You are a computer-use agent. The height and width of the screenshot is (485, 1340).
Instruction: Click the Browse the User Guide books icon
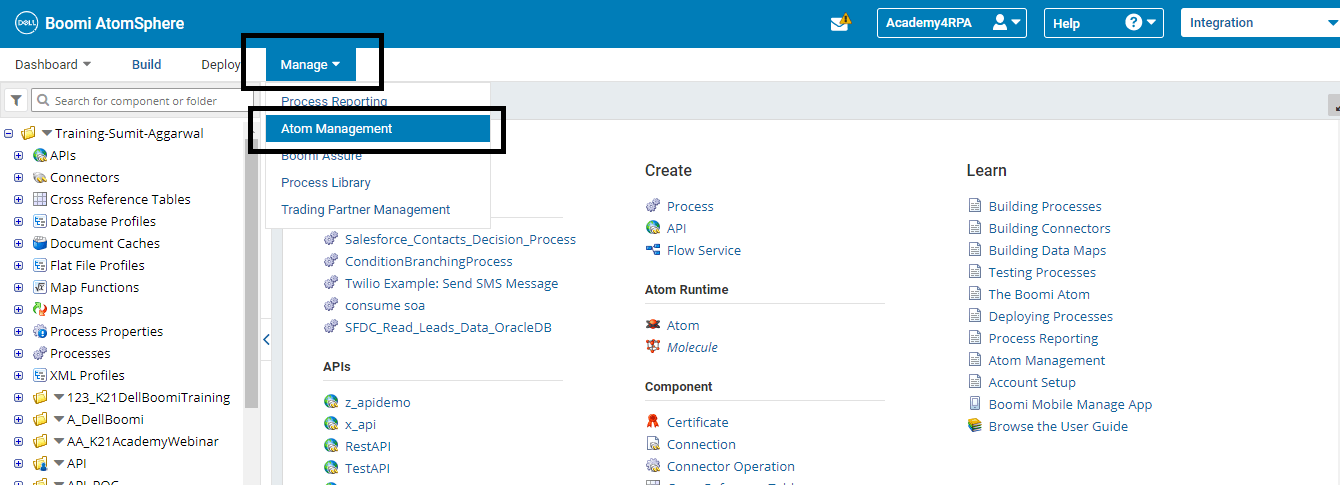975,426
